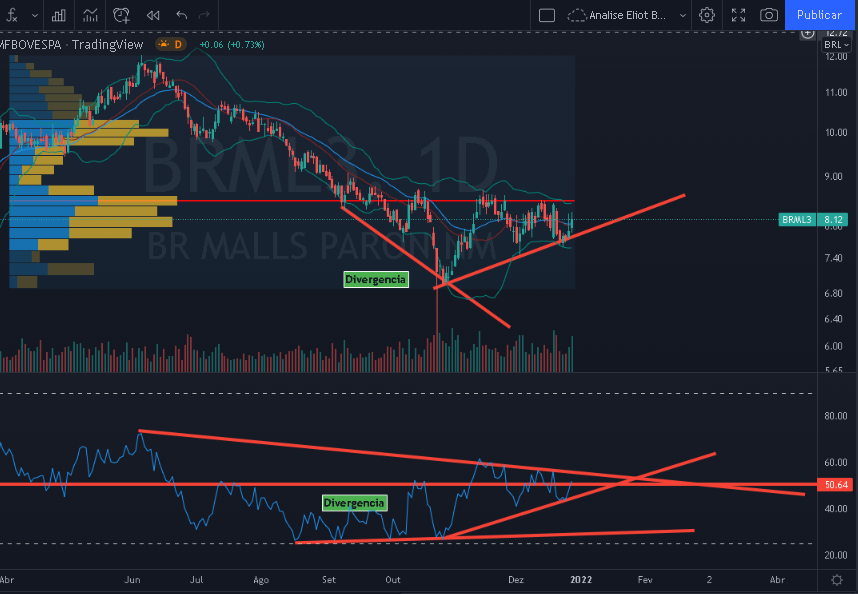Click the Set label on the time axis

tap(329, 580)
